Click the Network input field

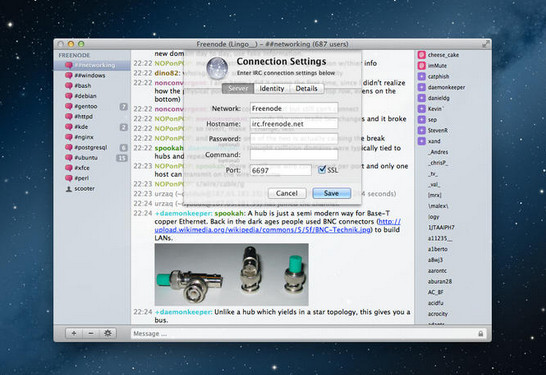click(x=294, y=108)
